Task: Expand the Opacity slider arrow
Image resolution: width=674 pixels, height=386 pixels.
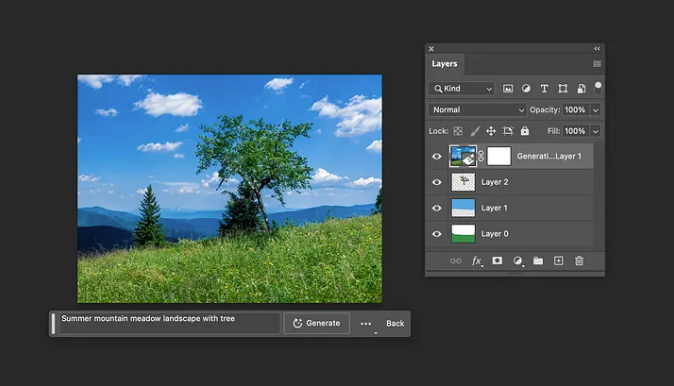Action: tap(596, 110)
